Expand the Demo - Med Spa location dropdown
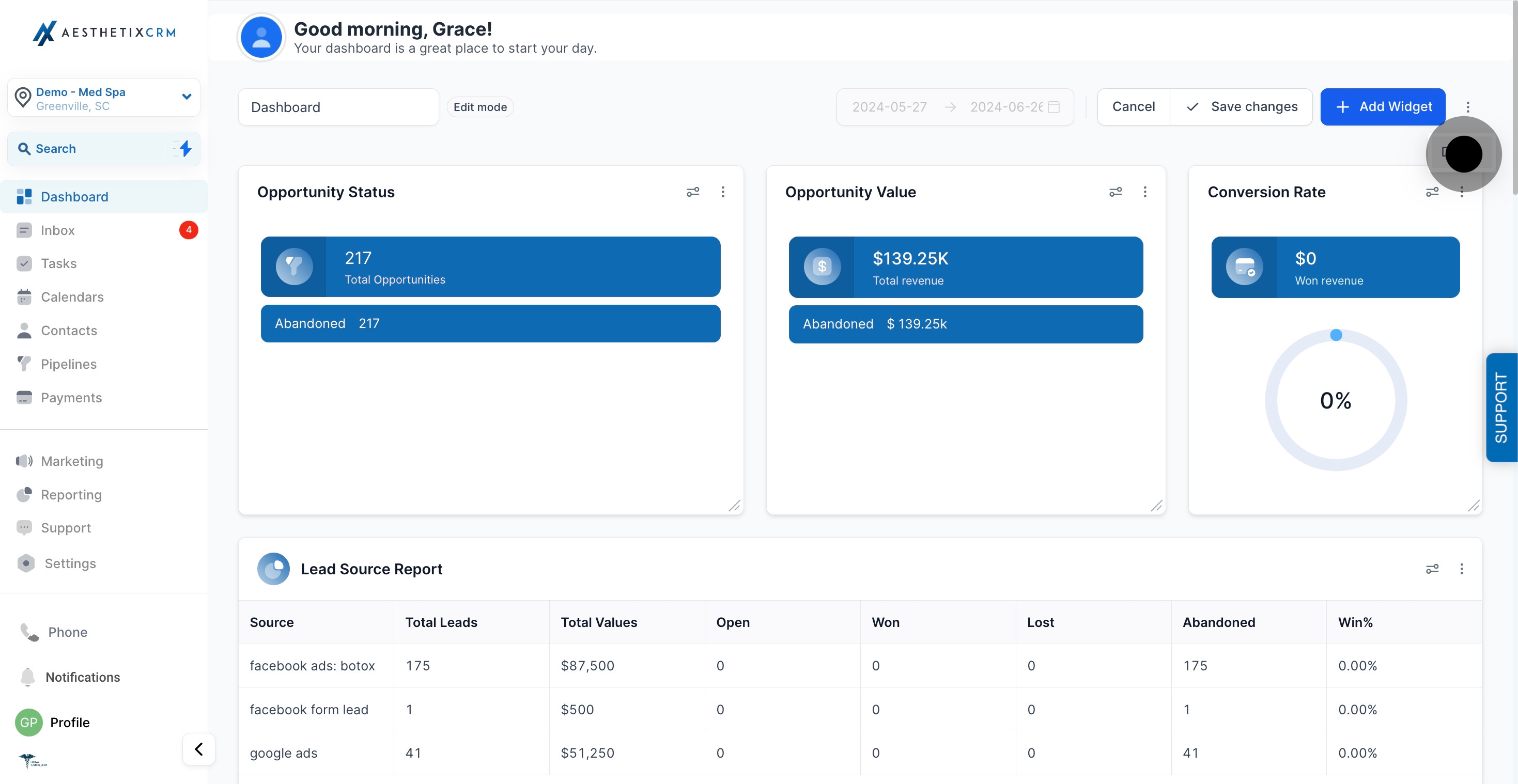Viewport: 1518px width, 784px height. [186, 97]
